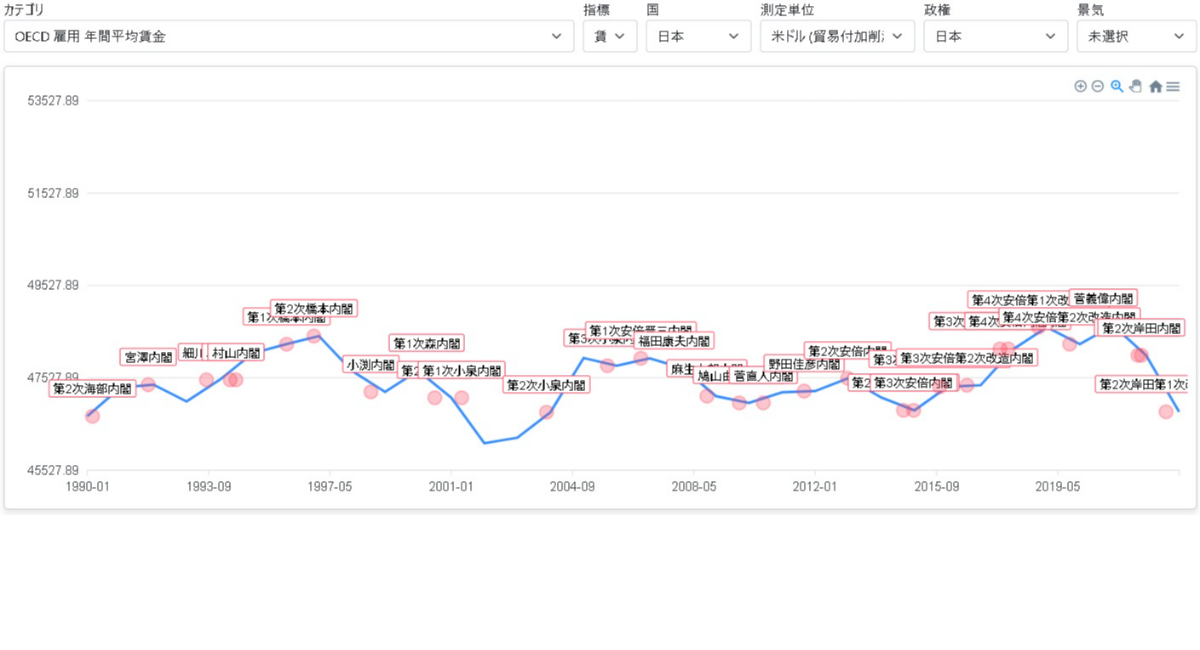Enable the panning hand tool
This screenshot has width=1200, height=650.
(1135, 87)
